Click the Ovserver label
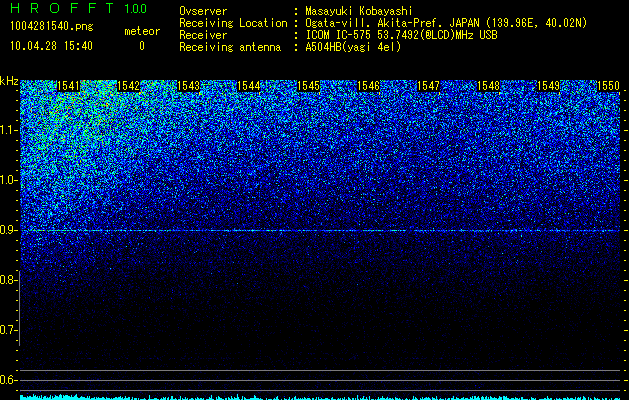 [x=203, y=11]
